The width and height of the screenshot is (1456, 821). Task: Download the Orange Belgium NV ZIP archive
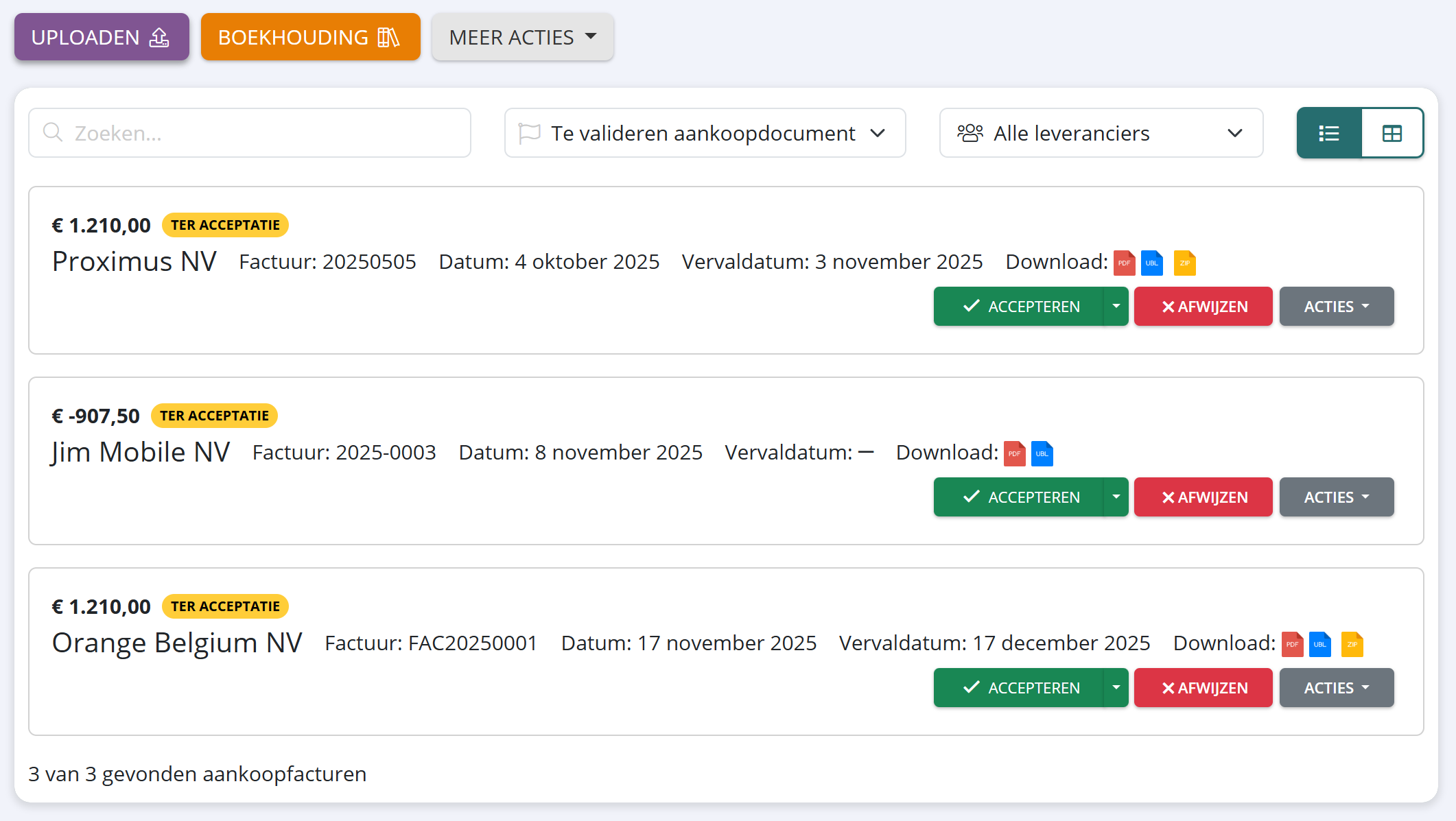1352,644
